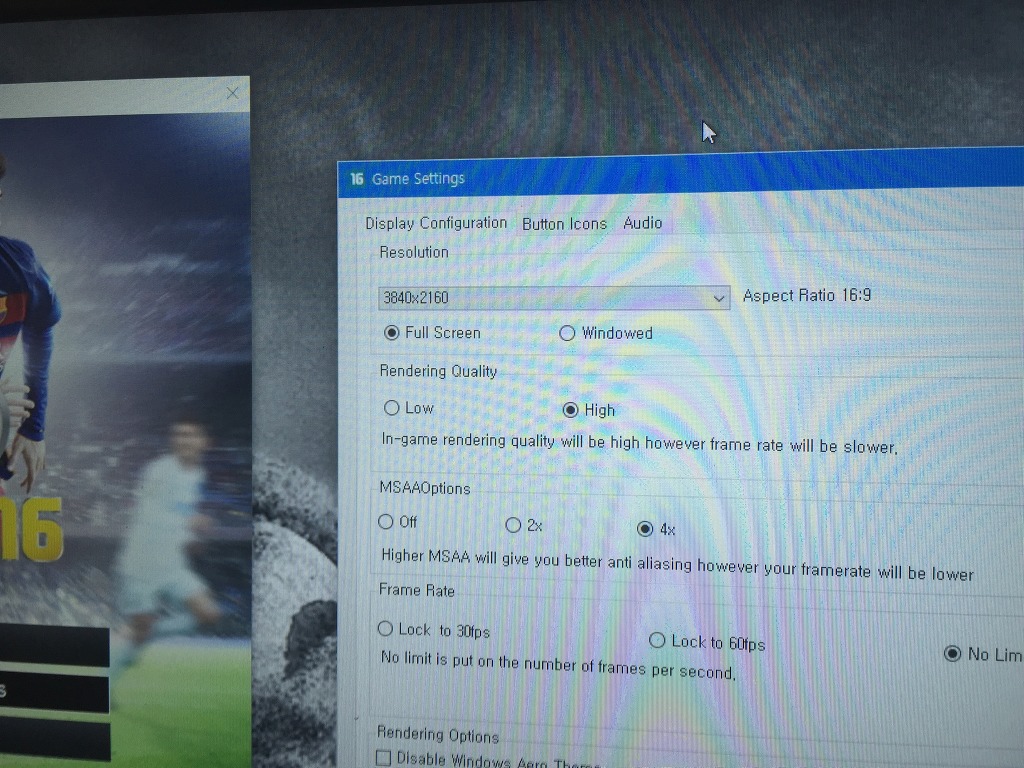Image resolution: width=1024 pixels, height=768 pixels.
Task: Select the Full Screen radio button
Action: click(x=392, y=332)
